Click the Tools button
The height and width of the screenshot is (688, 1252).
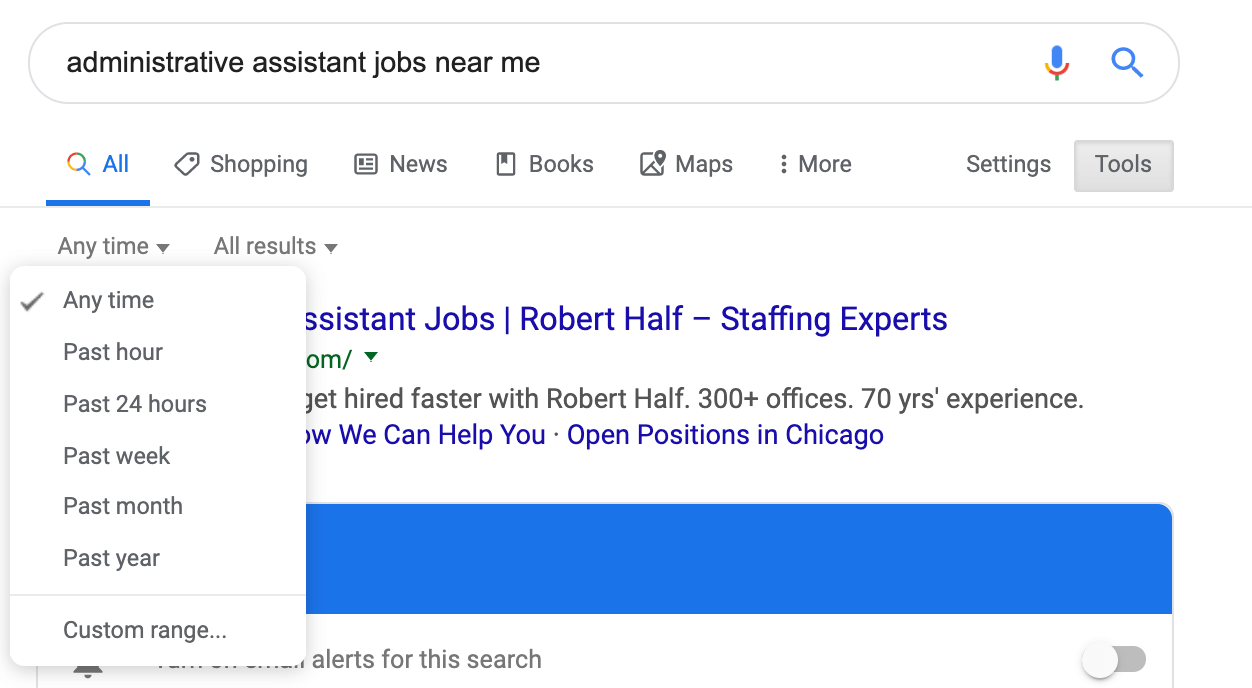[1123, 165]
